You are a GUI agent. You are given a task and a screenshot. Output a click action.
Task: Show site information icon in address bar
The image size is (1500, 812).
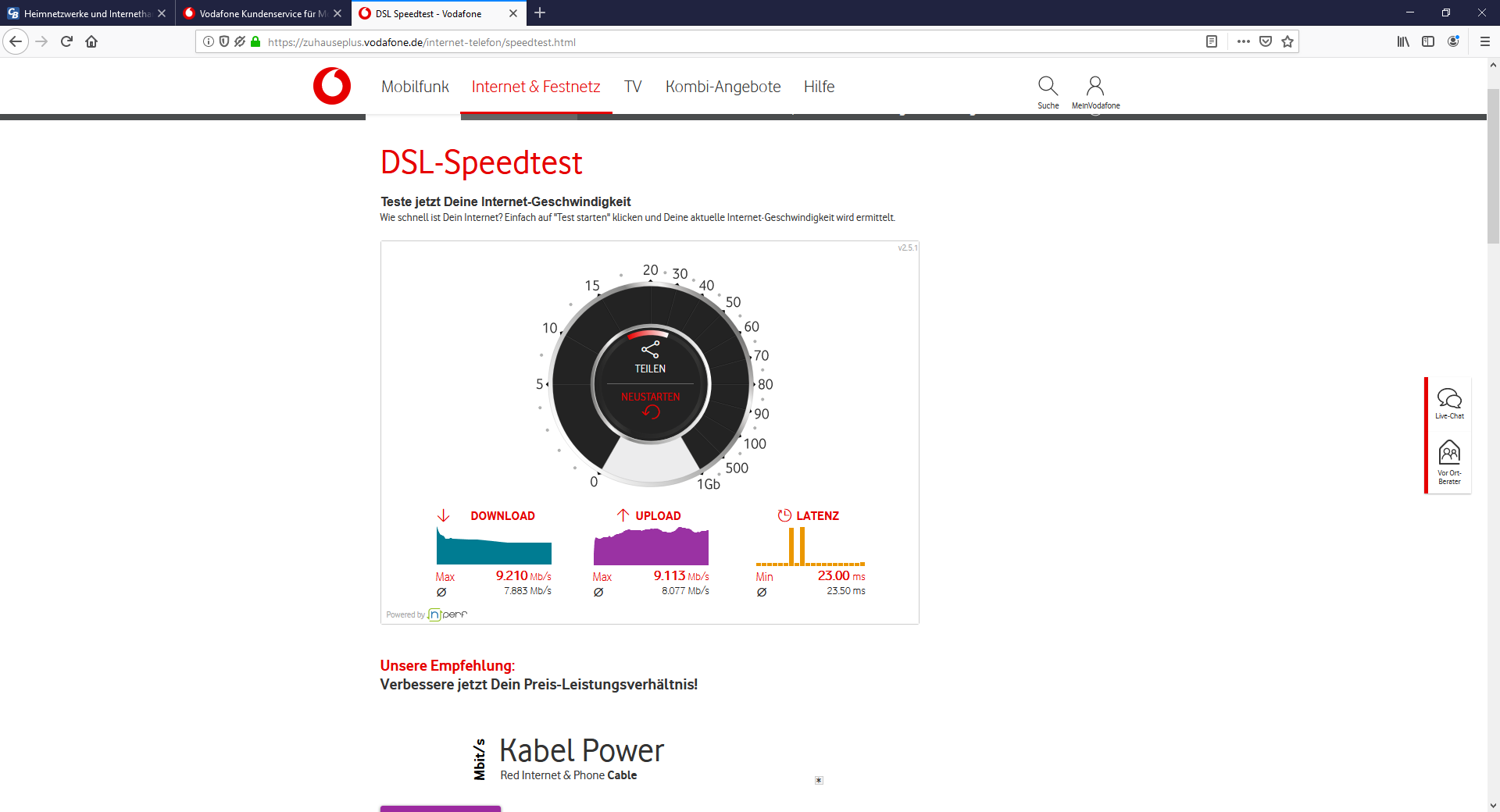(x=209, y=41)
